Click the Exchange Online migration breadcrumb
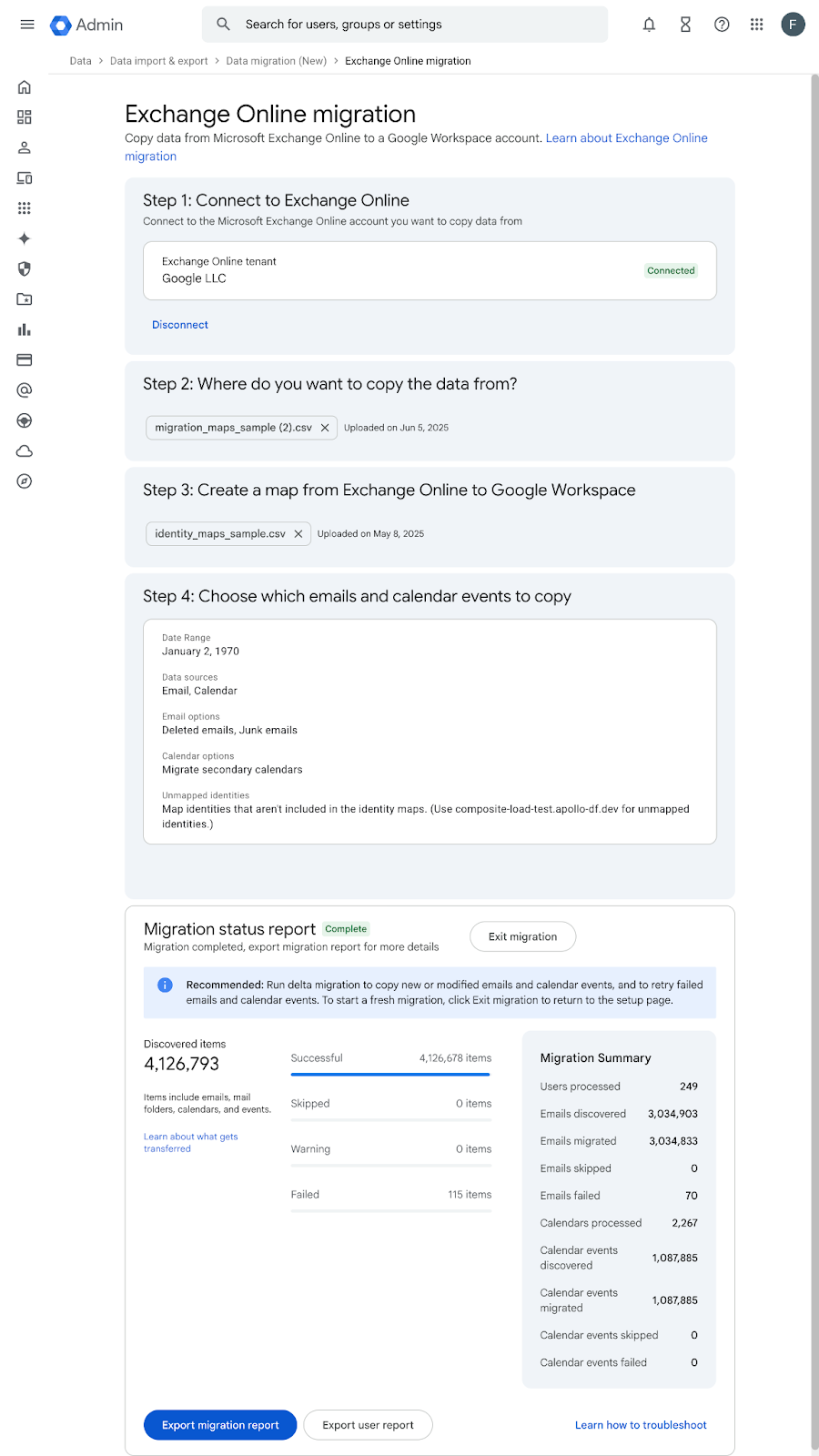The image size is (819, 1456). [408, 61]
